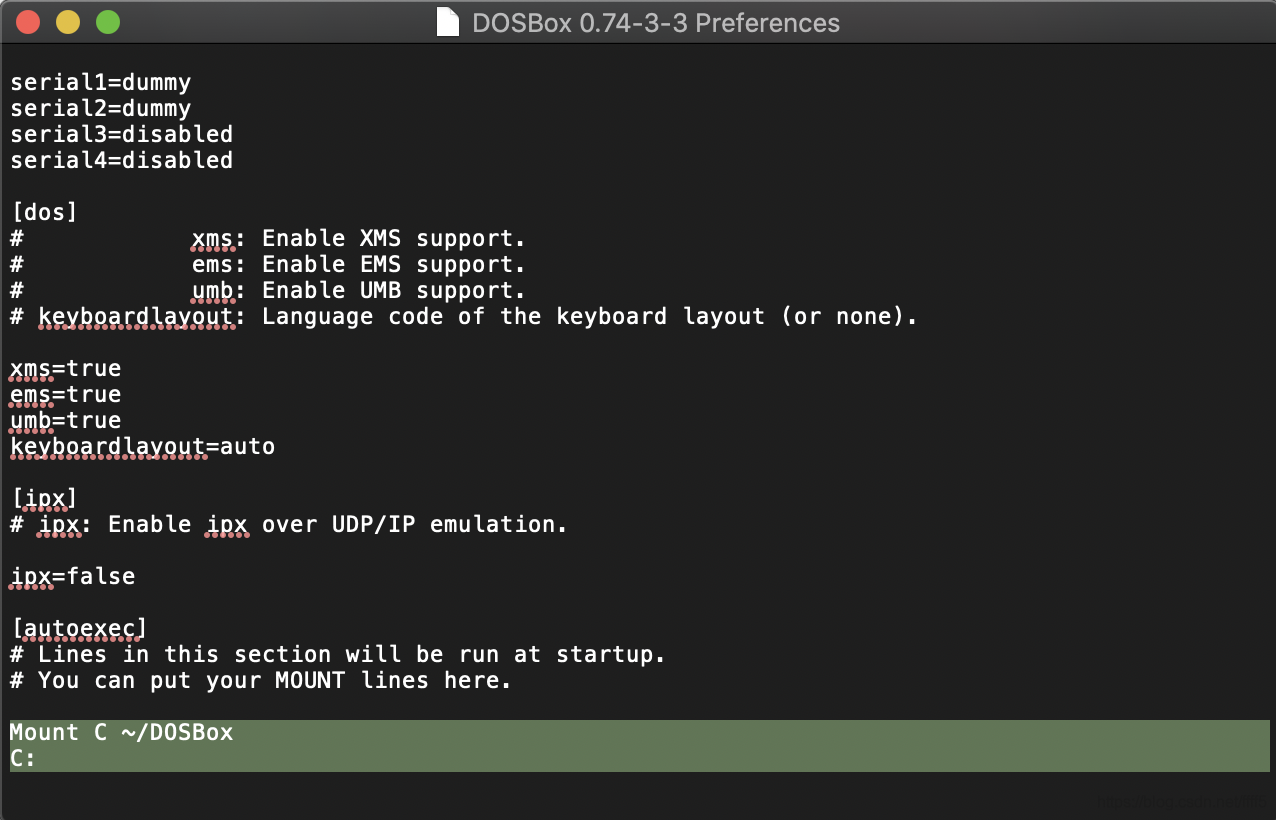Image resolution: width=1276 pixels, height=820 pixels.
Task: Click the keyboardlayout language code comment line
Action: click(x=464, y=316)
